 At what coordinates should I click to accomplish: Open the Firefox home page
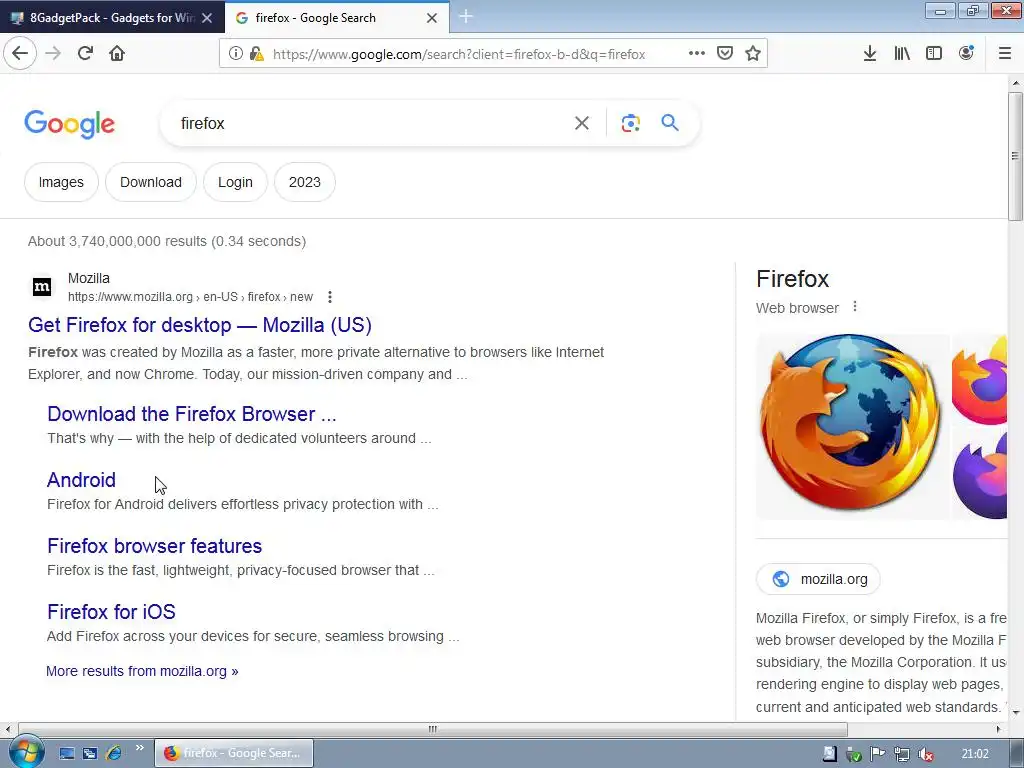tap(117, 54)
